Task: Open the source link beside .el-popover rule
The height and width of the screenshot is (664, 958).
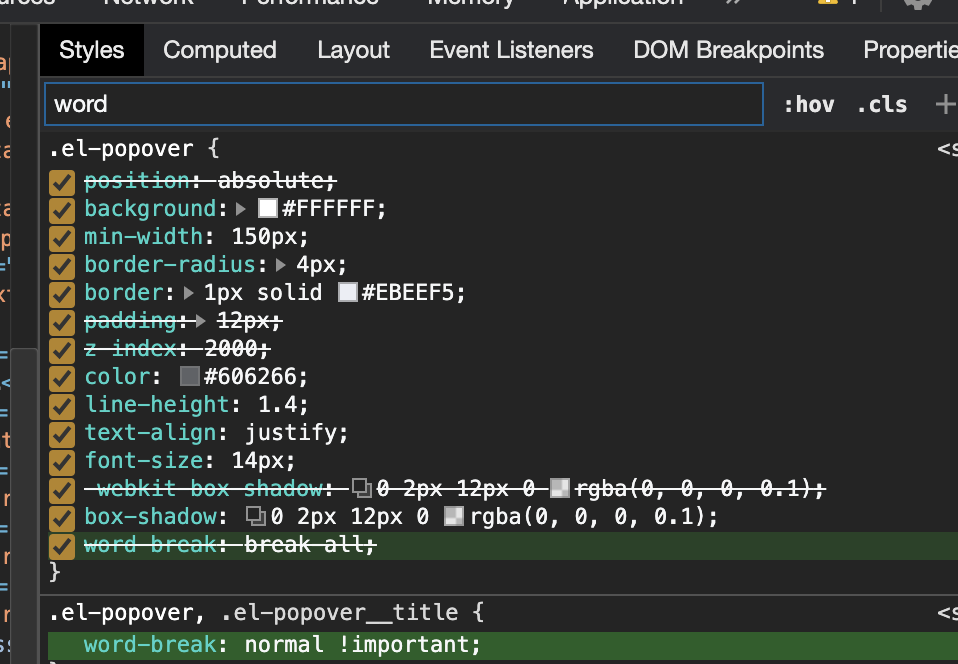Action: [948, 148]
